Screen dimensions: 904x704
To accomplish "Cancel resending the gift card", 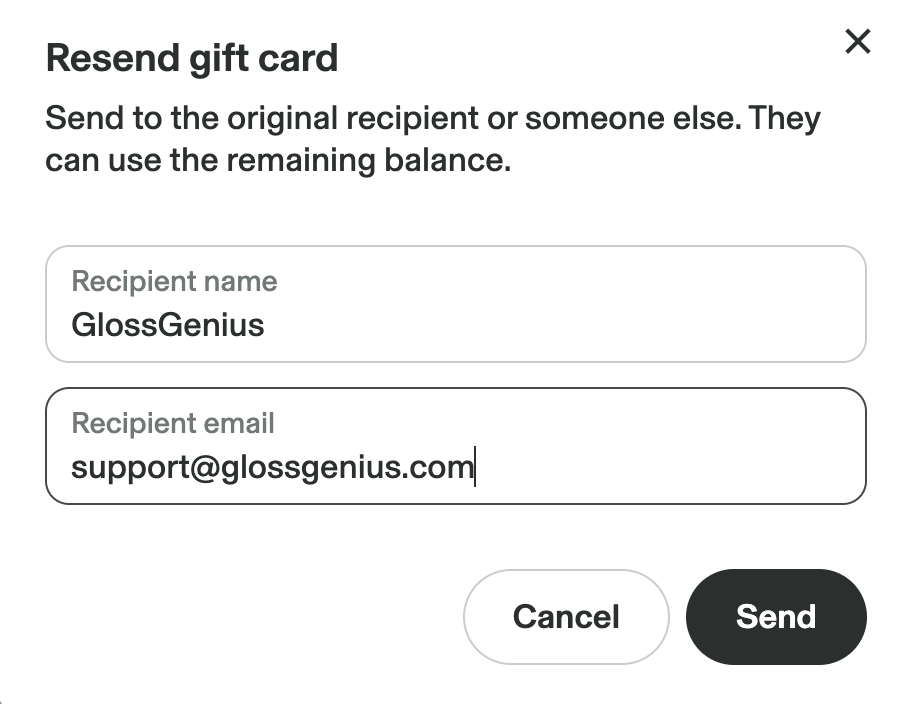I will pyautogui.click(x=566, y=616).
